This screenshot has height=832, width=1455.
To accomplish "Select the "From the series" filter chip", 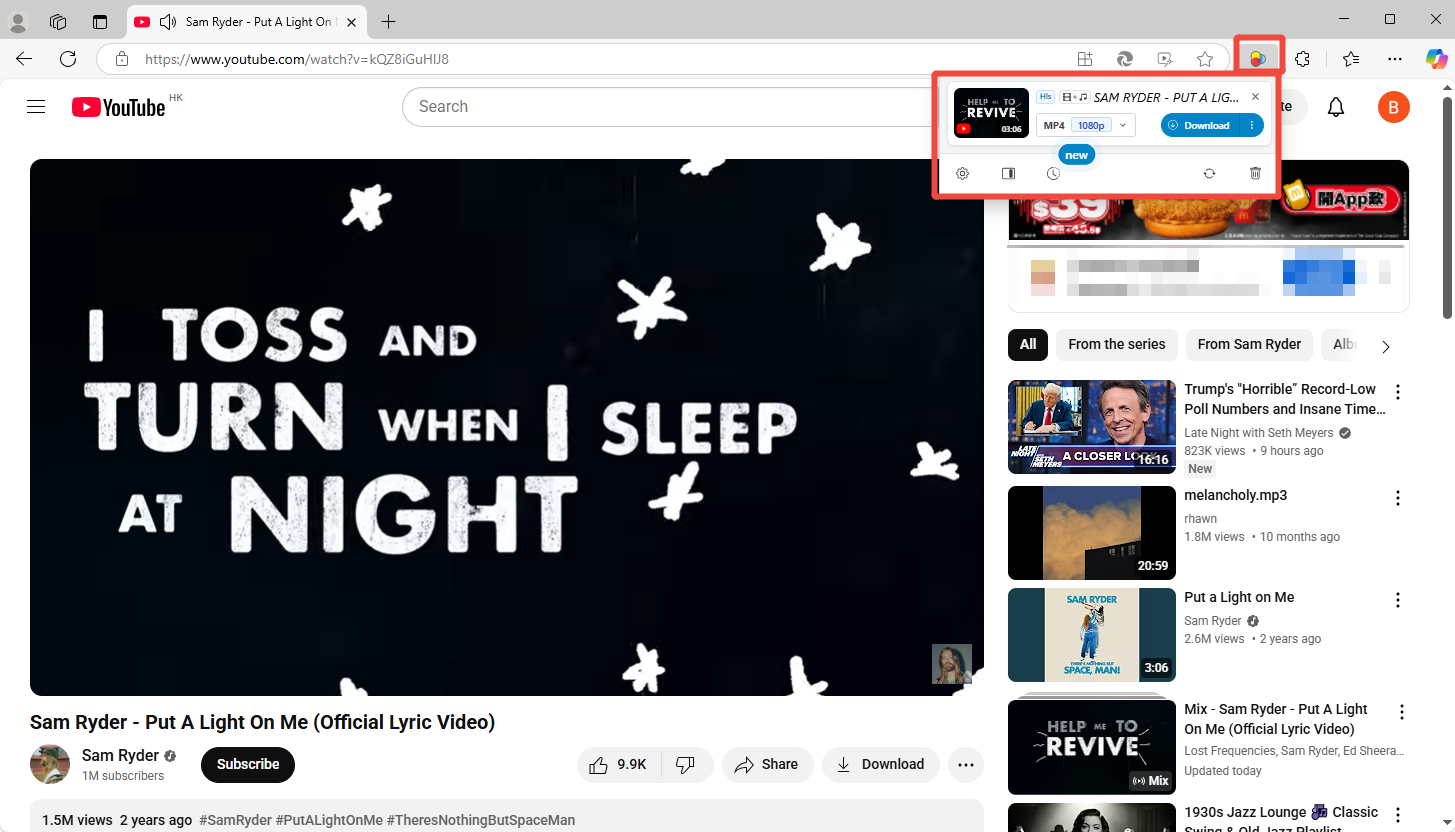I will [x=1116, y=344].
